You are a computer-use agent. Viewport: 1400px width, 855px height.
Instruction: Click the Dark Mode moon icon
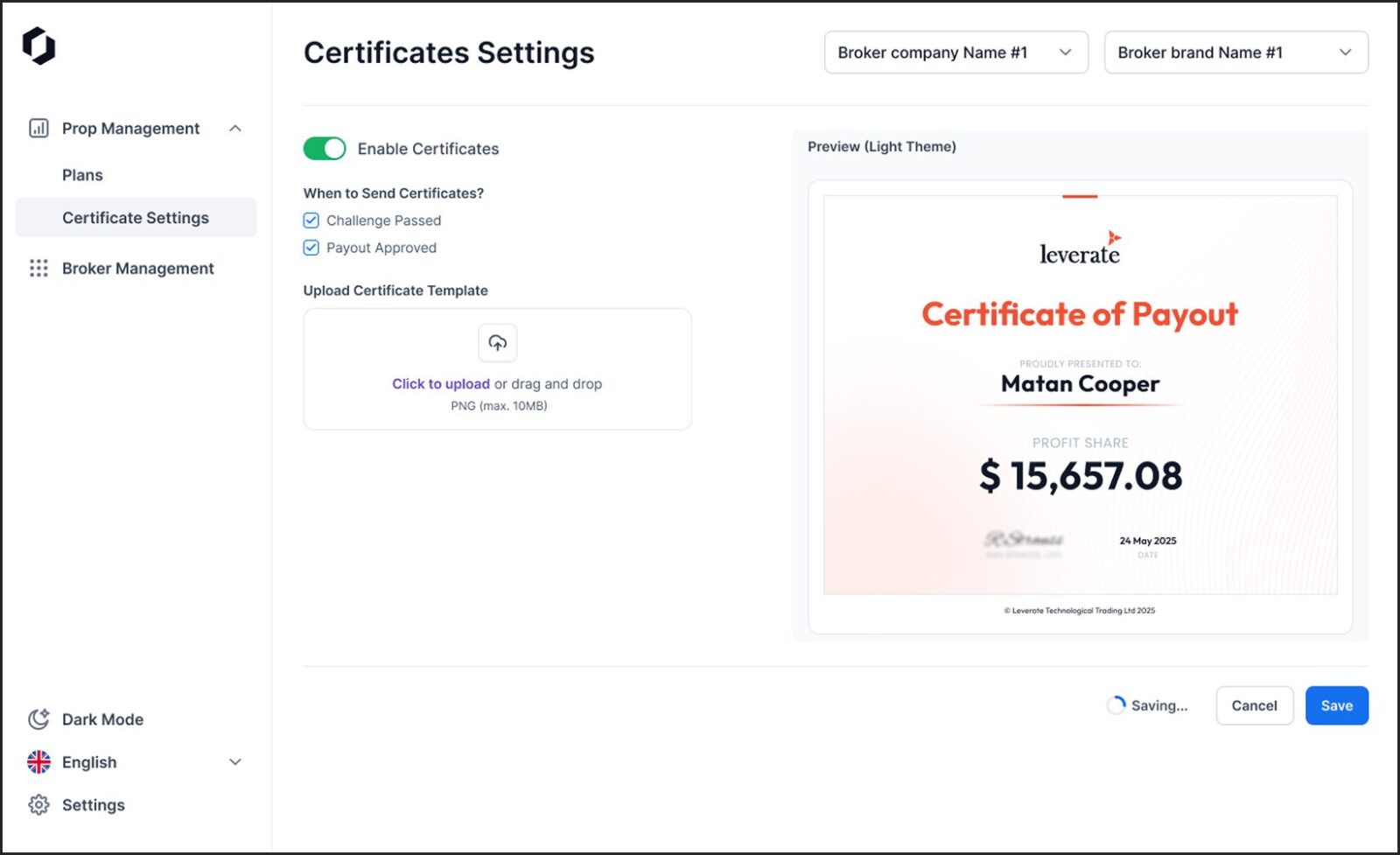point(38,719)
